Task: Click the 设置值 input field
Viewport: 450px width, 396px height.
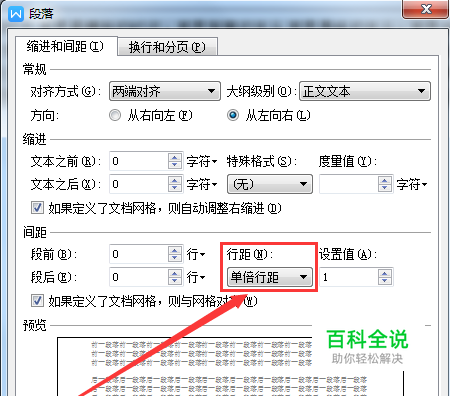Action: tap(348, 277)
